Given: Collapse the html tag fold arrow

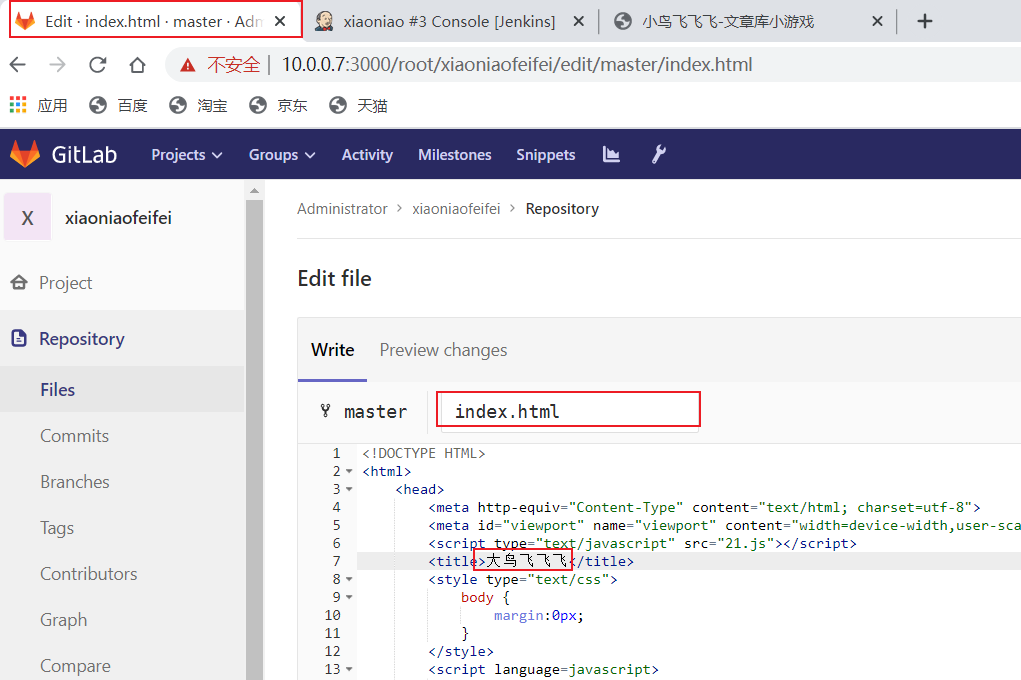Looking at the screenshot, I should [x=349, y=472].
